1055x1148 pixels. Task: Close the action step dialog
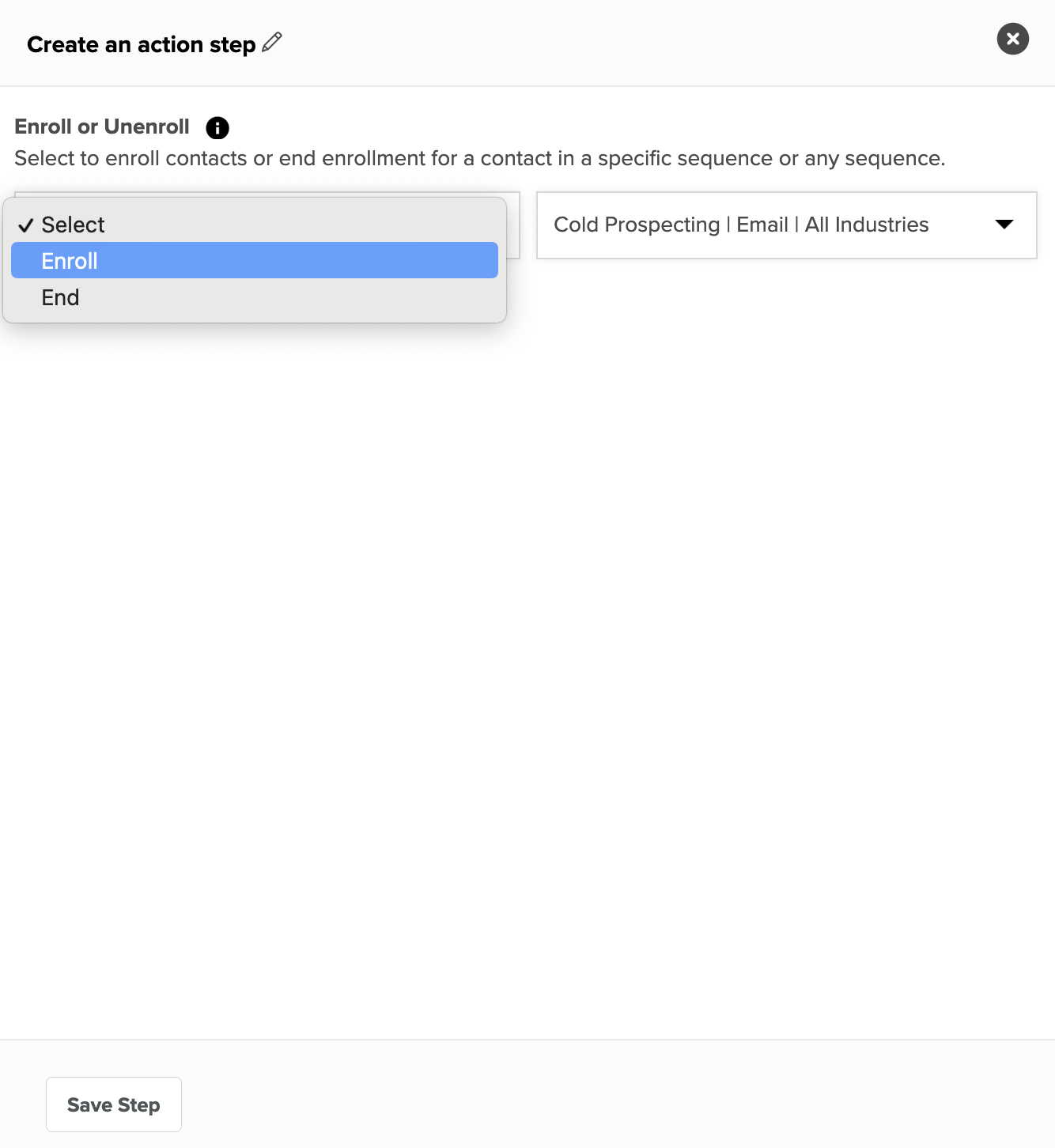1013,39
